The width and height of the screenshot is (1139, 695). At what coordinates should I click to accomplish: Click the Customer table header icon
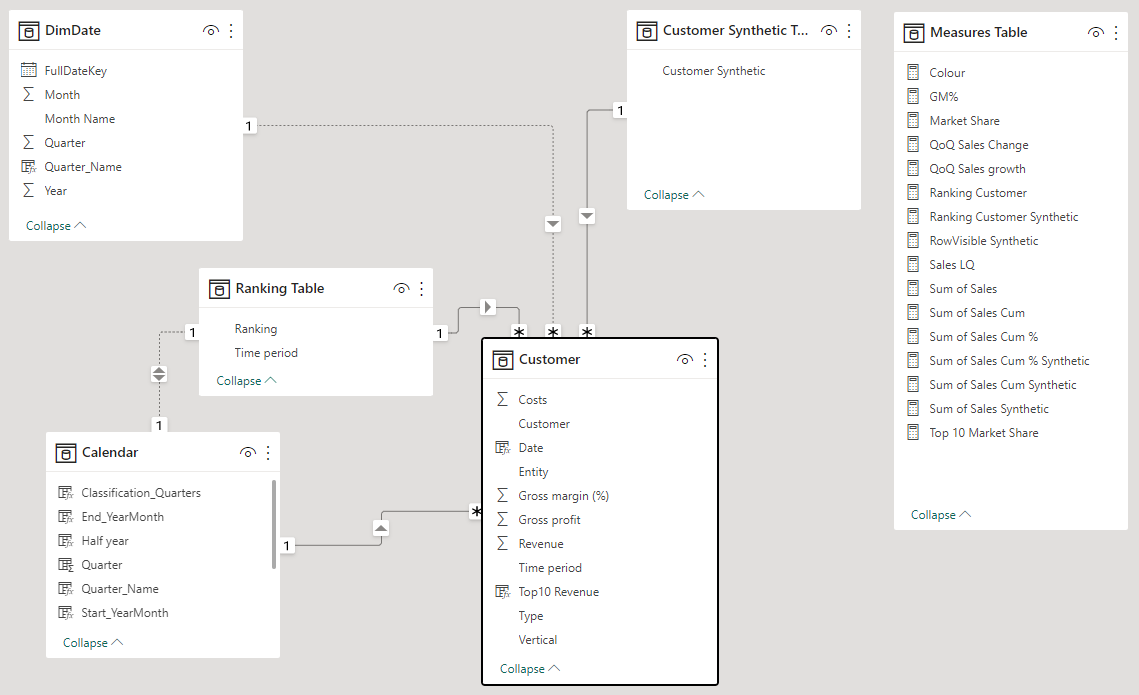point(503,360)
